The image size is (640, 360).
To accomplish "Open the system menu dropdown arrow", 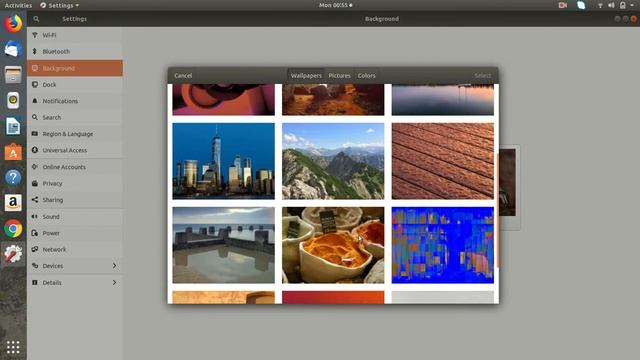I will click(x=633, y=5).
